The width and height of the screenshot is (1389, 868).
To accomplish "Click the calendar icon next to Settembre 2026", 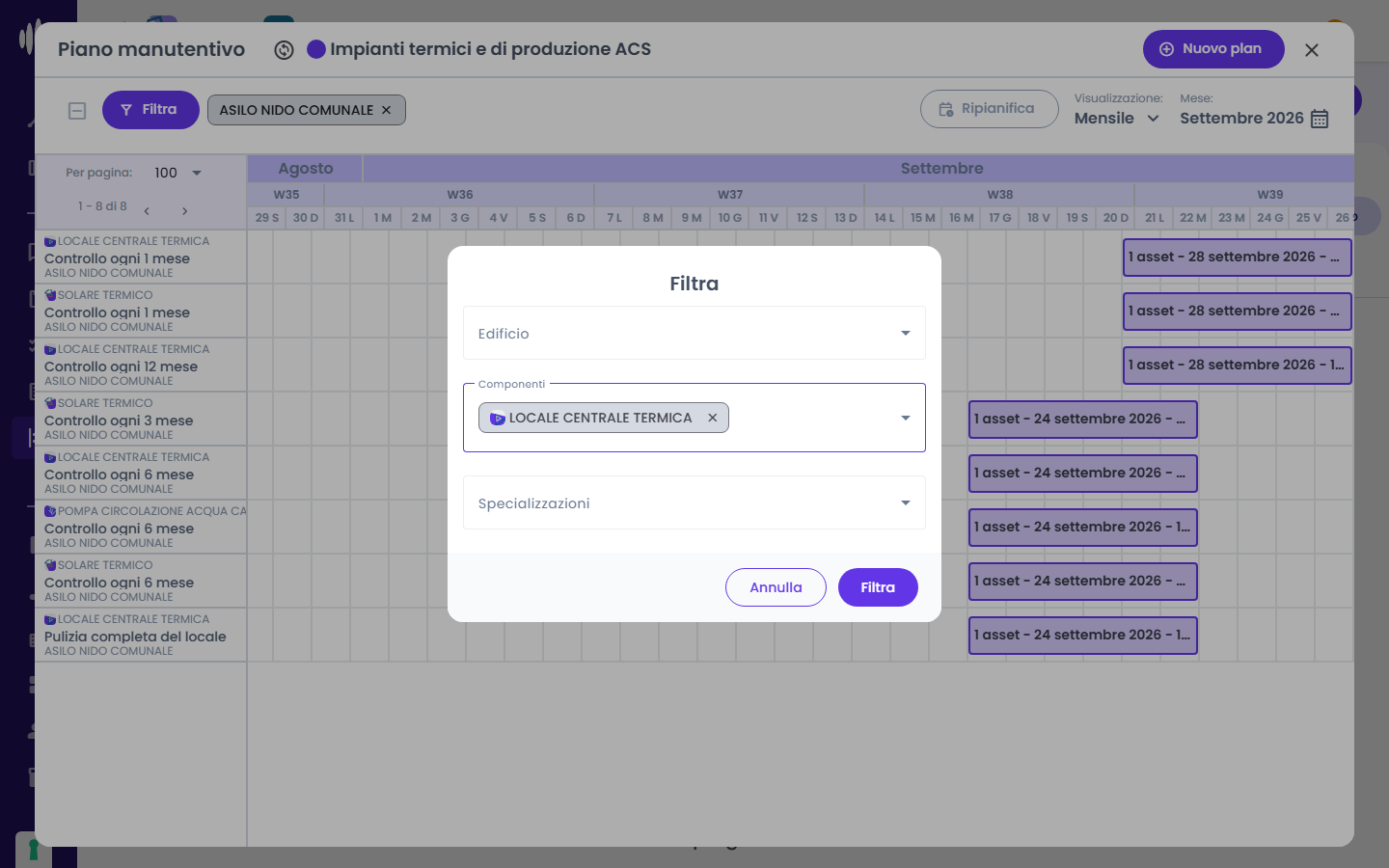I will (x=1320, y=119).
